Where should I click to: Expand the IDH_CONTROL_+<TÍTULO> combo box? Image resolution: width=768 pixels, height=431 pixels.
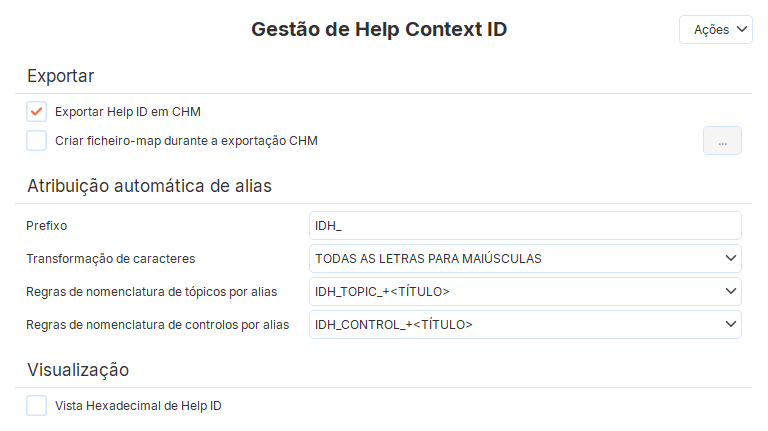click(x=515, y=325)
